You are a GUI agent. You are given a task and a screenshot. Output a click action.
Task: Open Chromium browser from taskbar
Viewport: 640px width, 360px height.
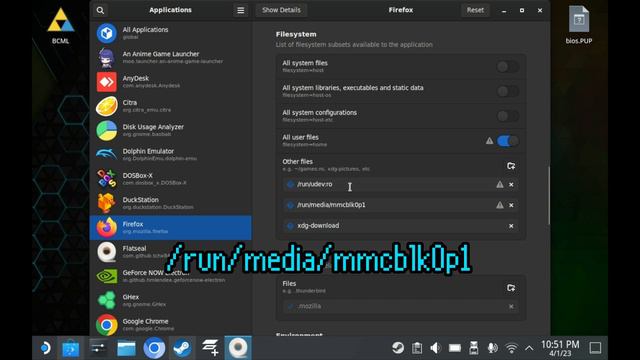(x=154, y=348)
